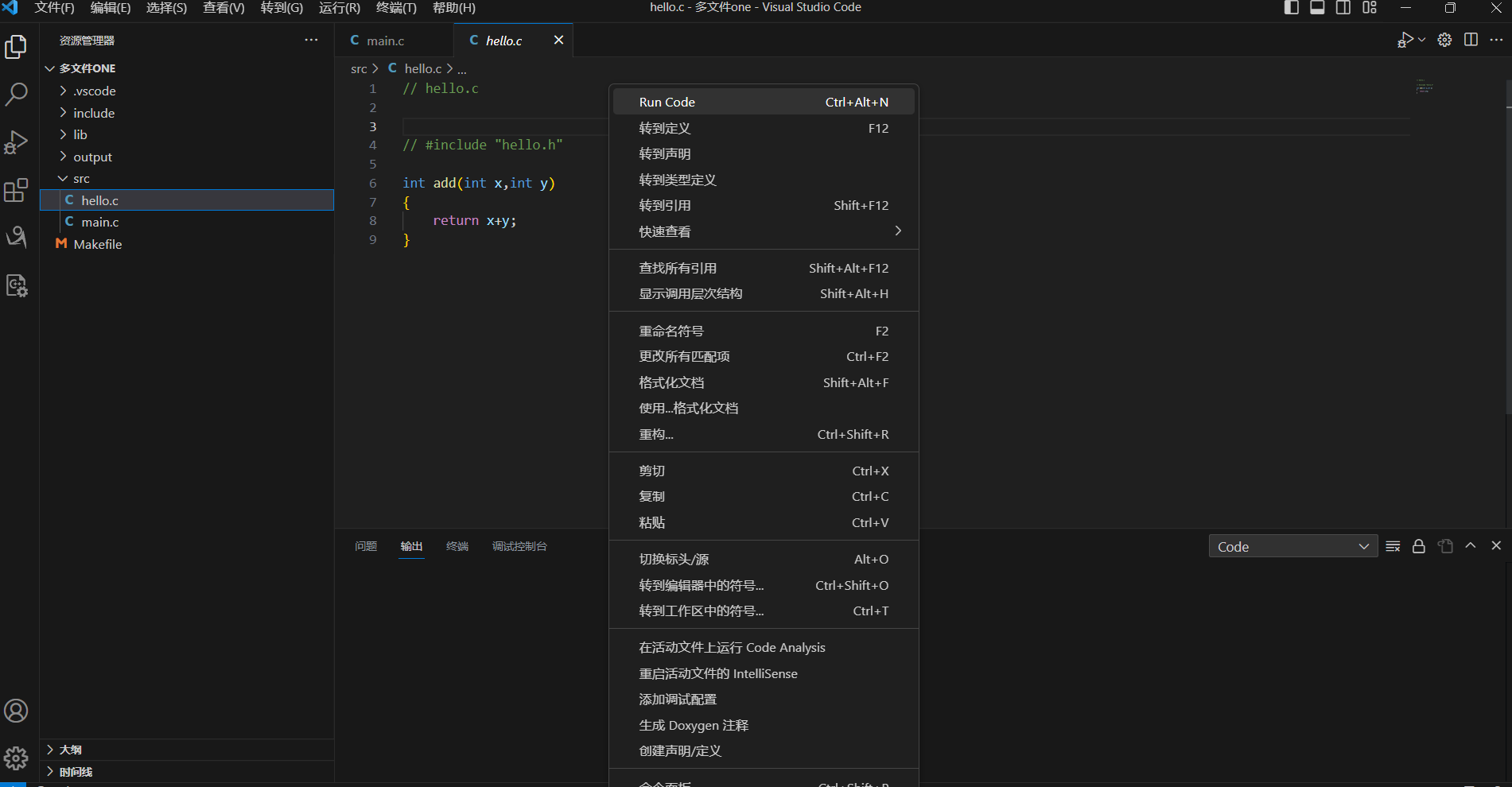Open the Accounts menu icon
The image size is (1512, 787).
point(16,711)
